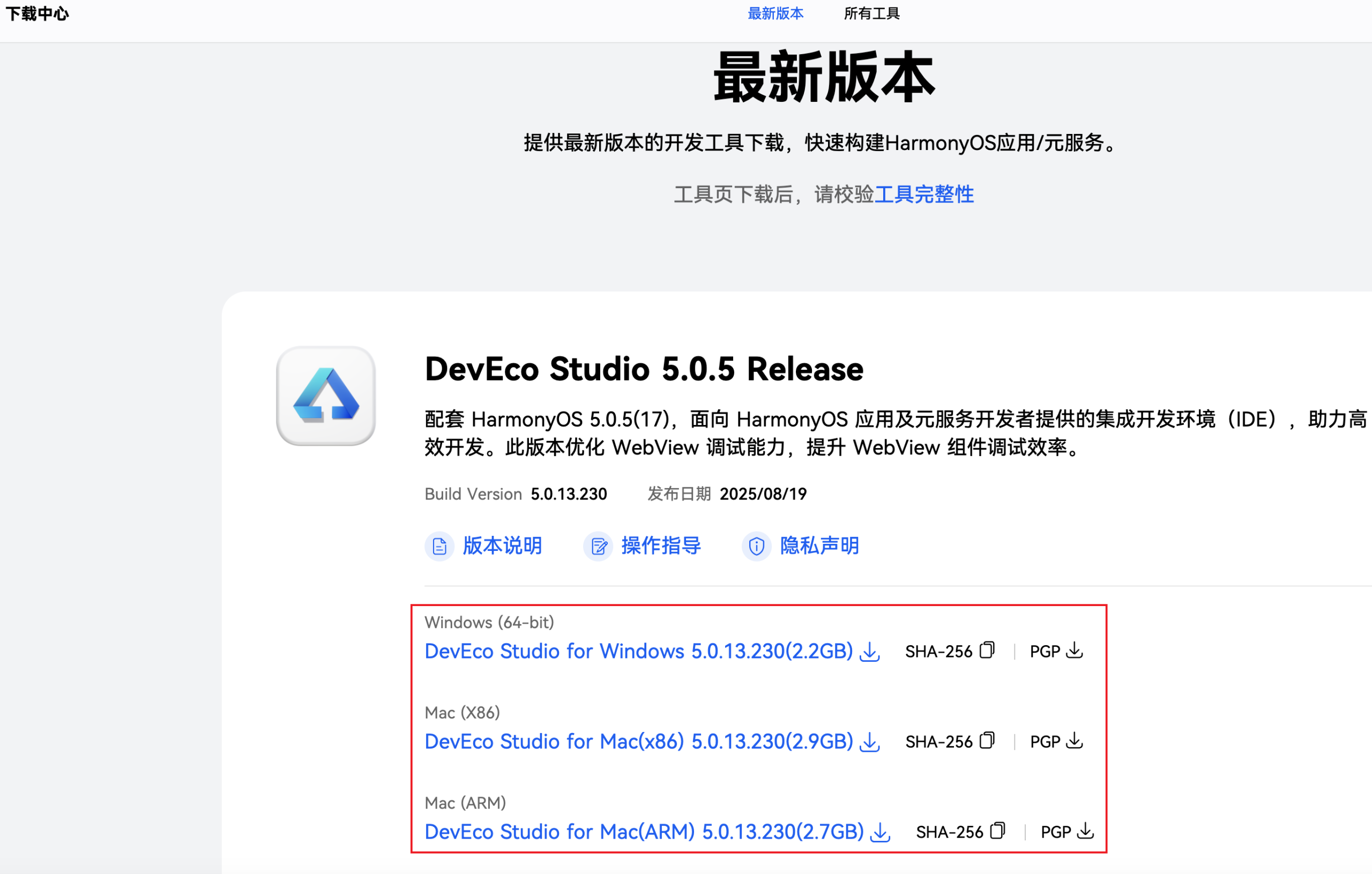
Task: Download DevEco Studio for Mac(ARM) 5.0.13.230
Action: [644, 832]
